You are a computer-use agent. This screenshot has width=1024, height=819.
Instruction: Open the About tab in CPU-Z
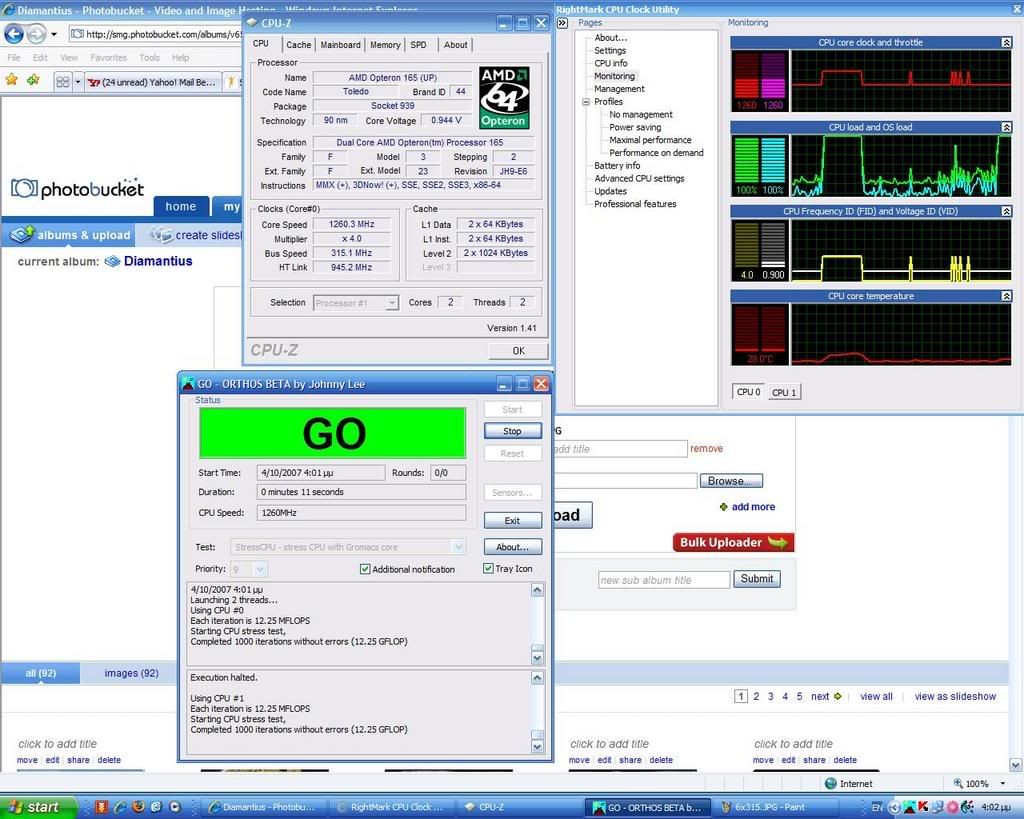(455, 45)
